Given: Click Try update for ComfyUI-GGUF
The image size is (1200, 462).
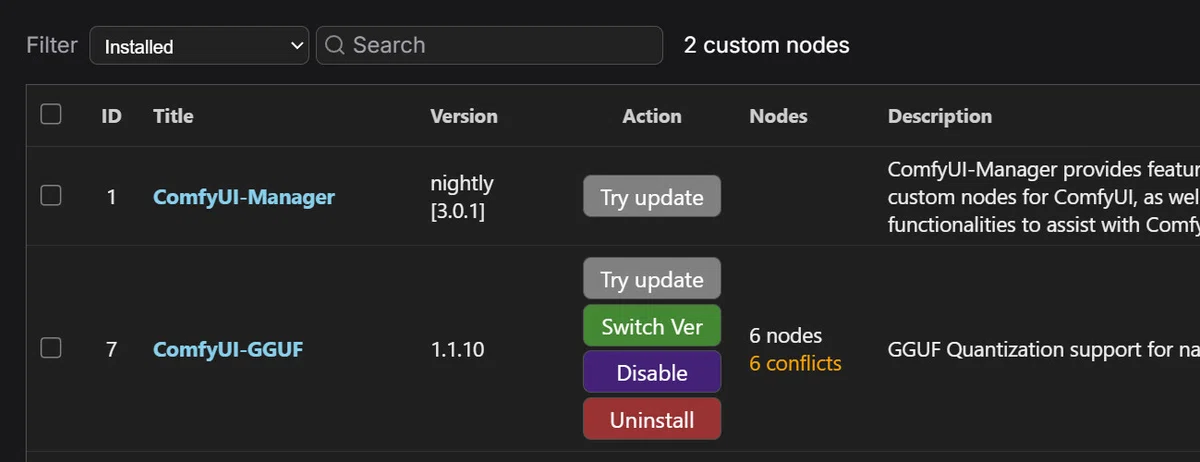Looking at the screenshot, I should [652, 279].
